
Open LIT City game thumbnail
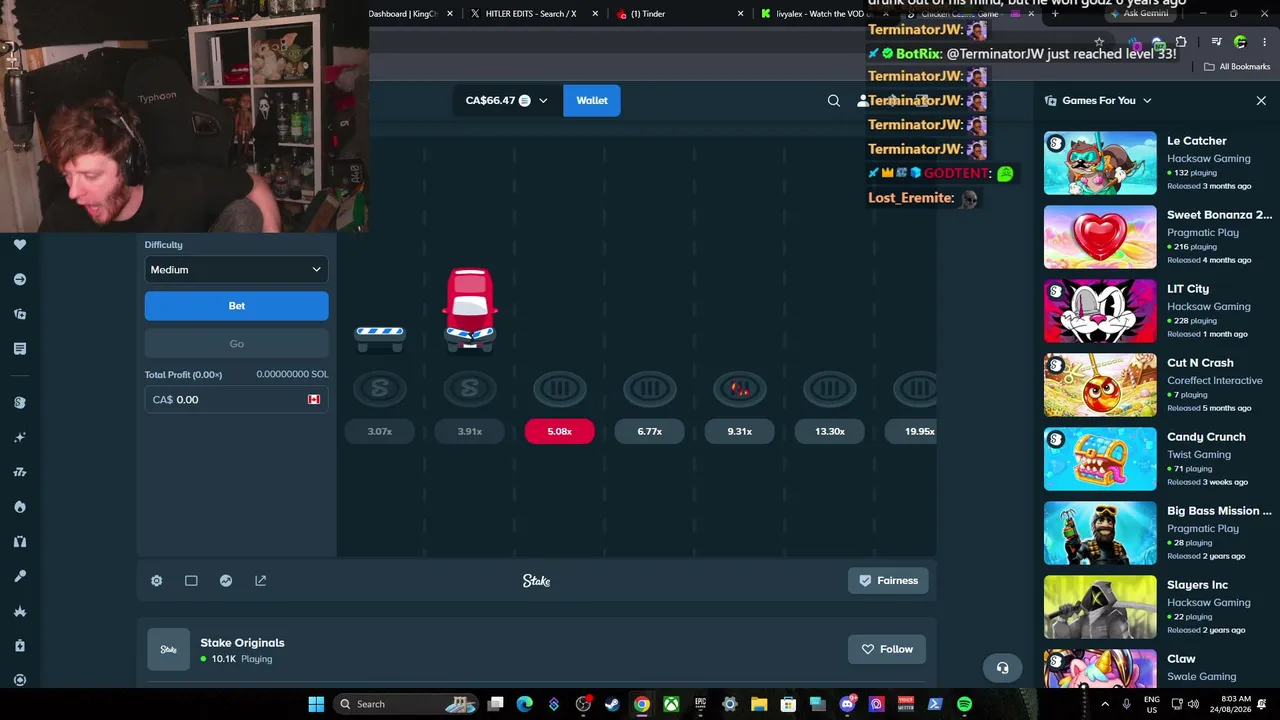click(x=1100, y=311)
